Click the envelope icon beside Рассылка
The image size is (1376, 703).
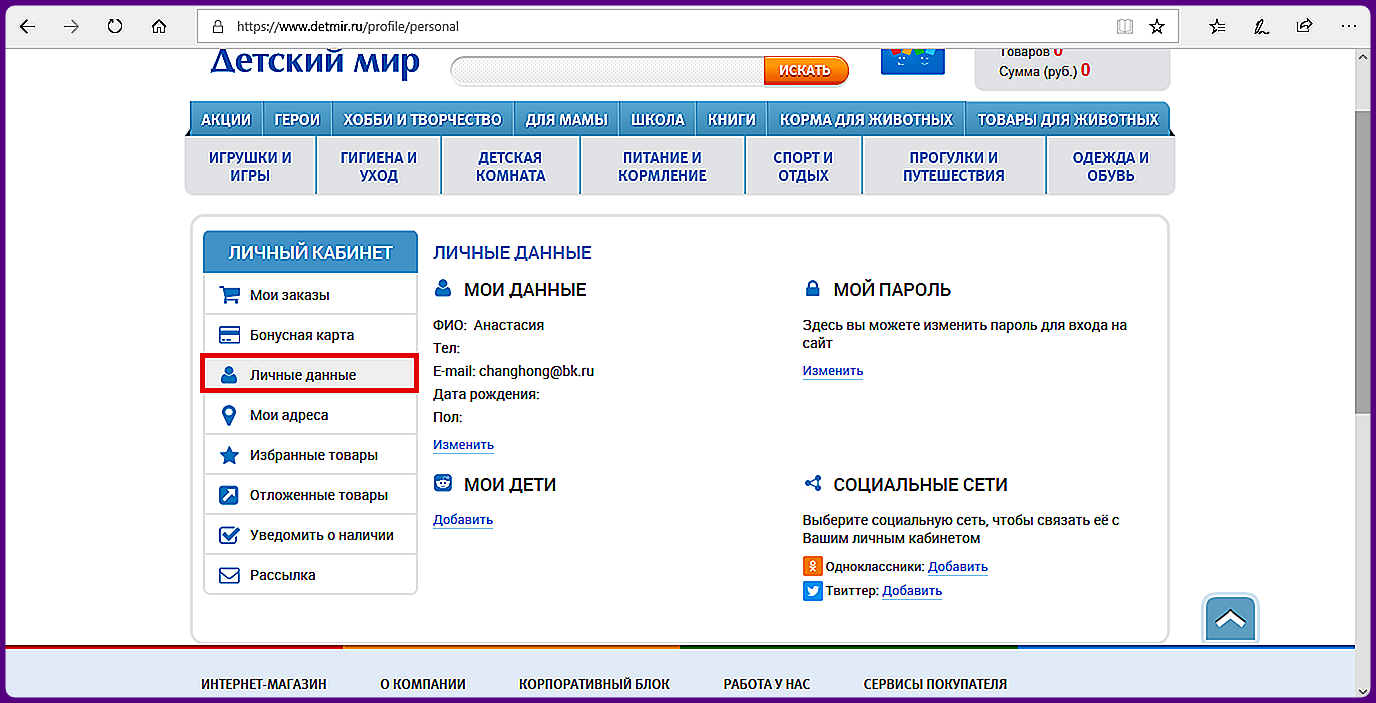point(230,575)
